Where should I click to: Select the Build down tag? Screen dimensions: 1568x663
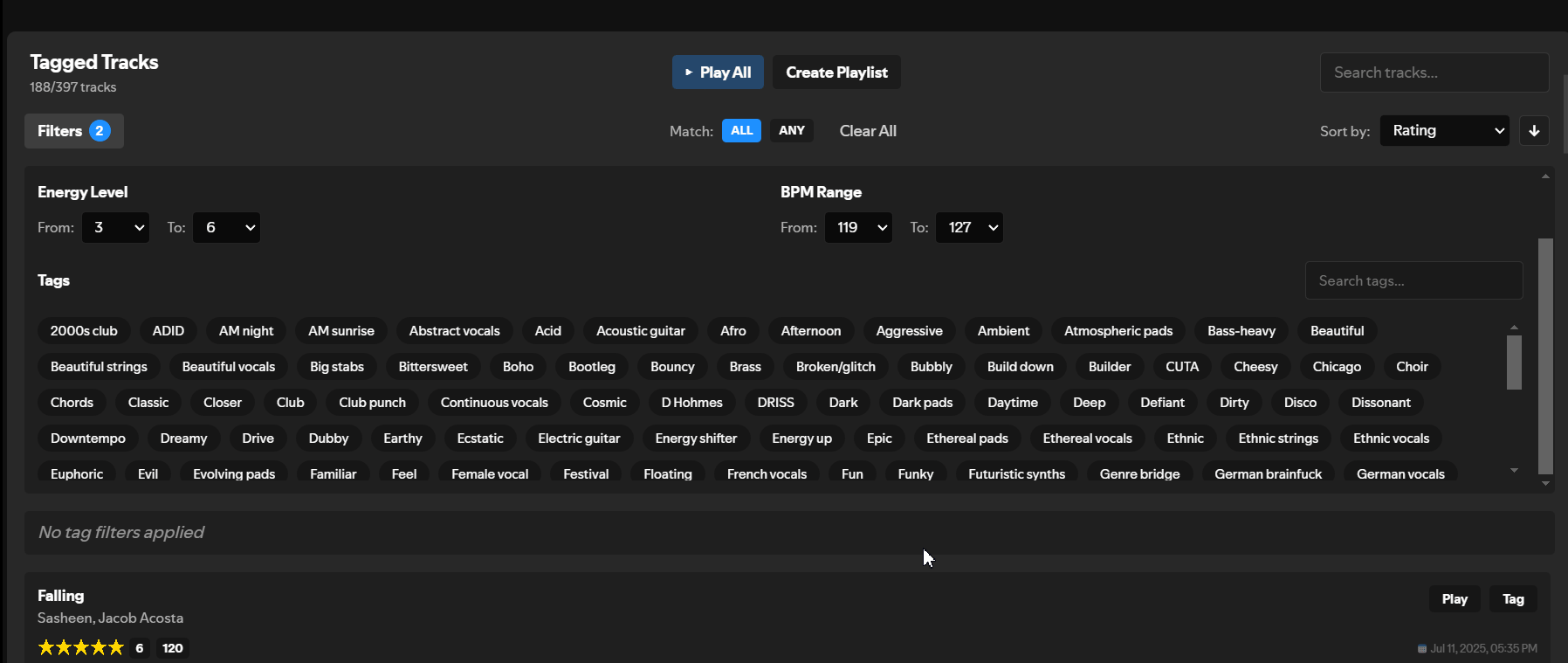point(1021,367)
